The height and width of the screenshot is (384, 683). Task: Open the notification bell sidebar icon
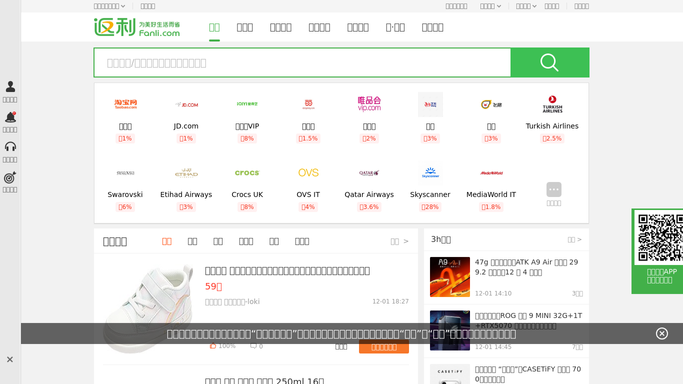click(10, 117)
